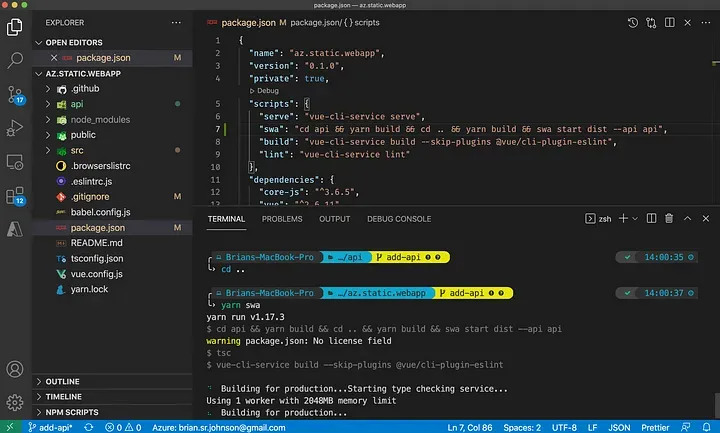Close the package.json editor tab

tap(687, 22)
